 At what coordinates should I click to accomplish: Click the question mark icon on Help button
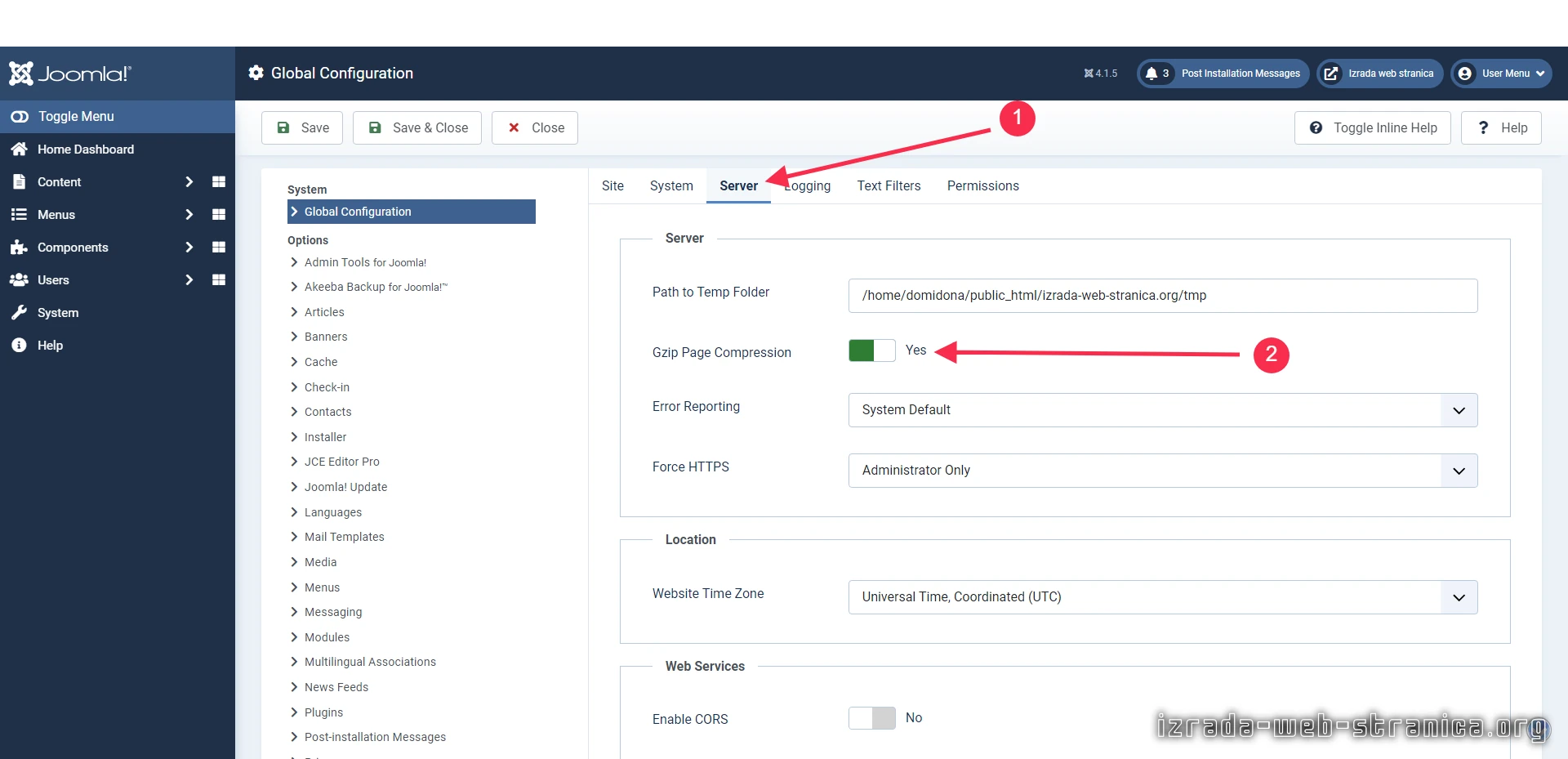tap(1483, 127)
